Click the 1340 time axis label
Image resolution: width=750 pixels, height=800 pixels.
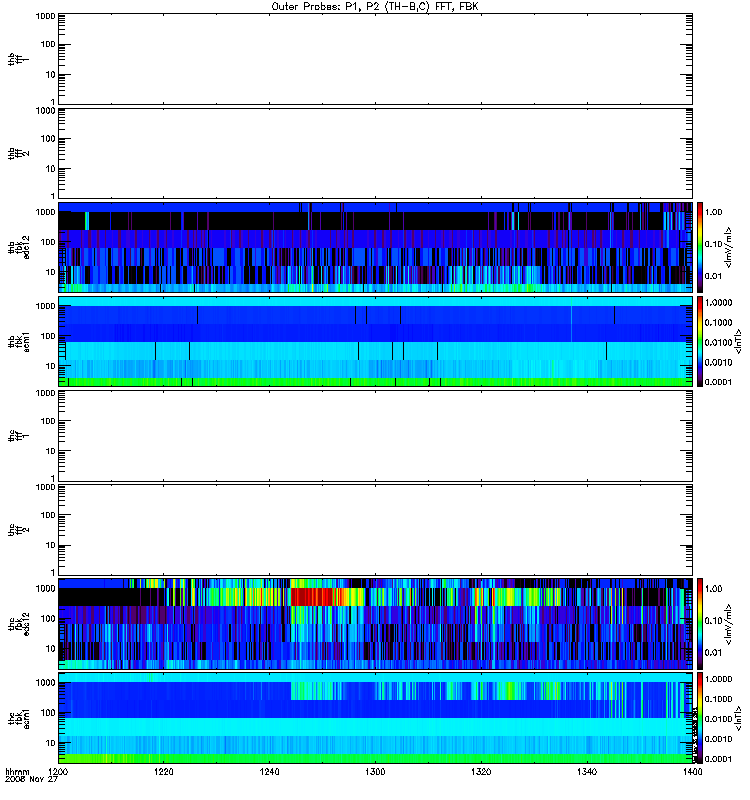587,772
